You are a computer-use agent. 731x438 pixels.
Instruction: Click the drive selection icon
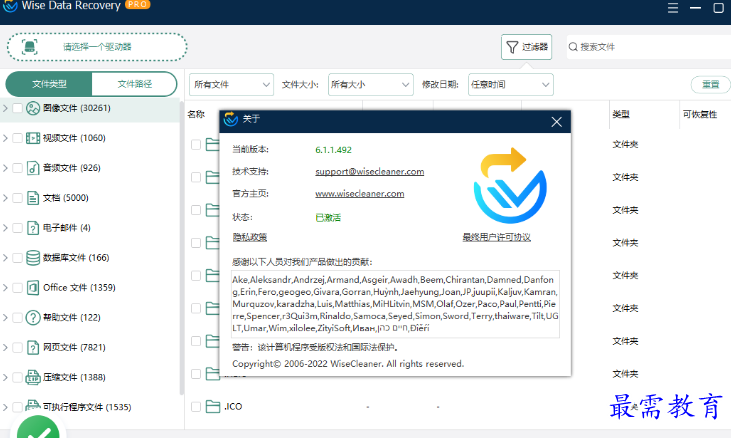pos(30,47)
